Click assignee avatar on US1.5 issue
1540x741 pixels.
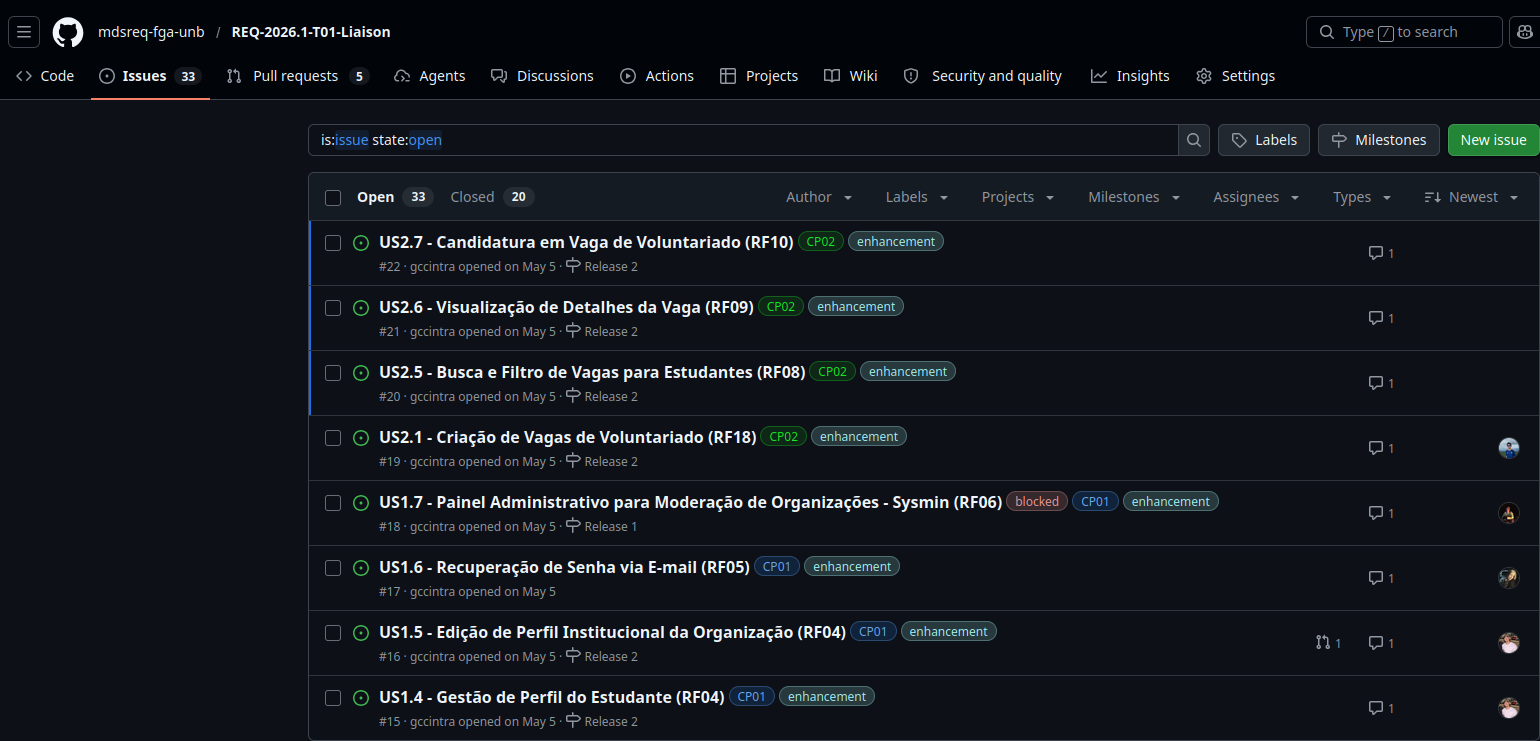coord(1509,643)
